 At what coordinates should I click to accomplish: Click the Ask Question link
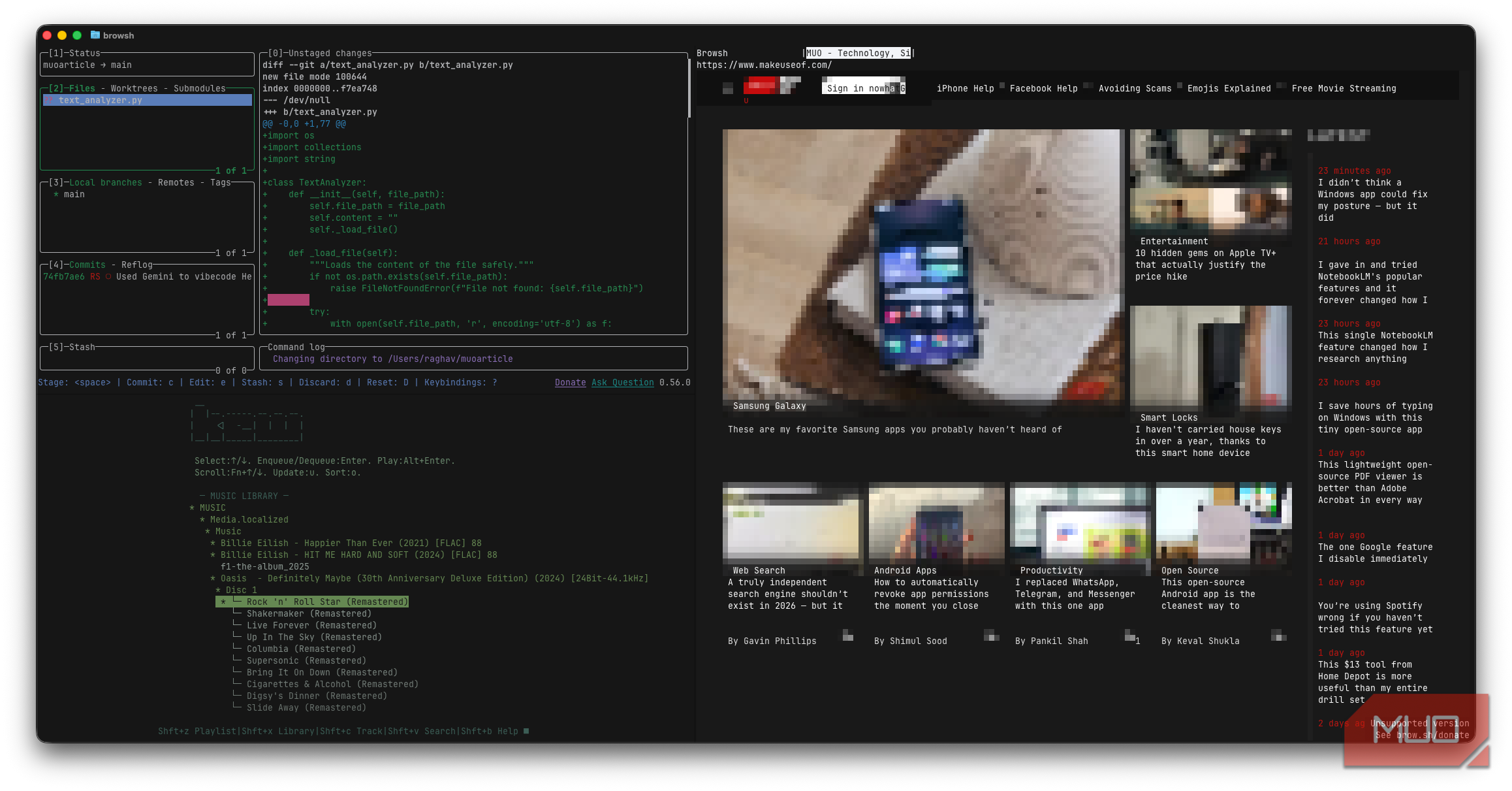(622, 382)
